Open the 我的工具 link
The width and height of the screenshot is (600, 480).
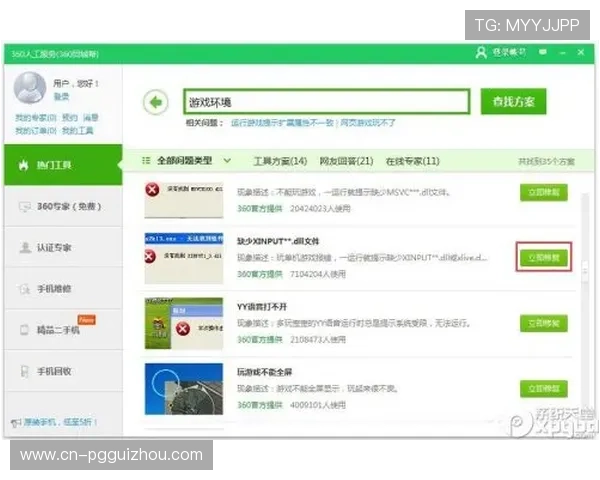(78, 131)
